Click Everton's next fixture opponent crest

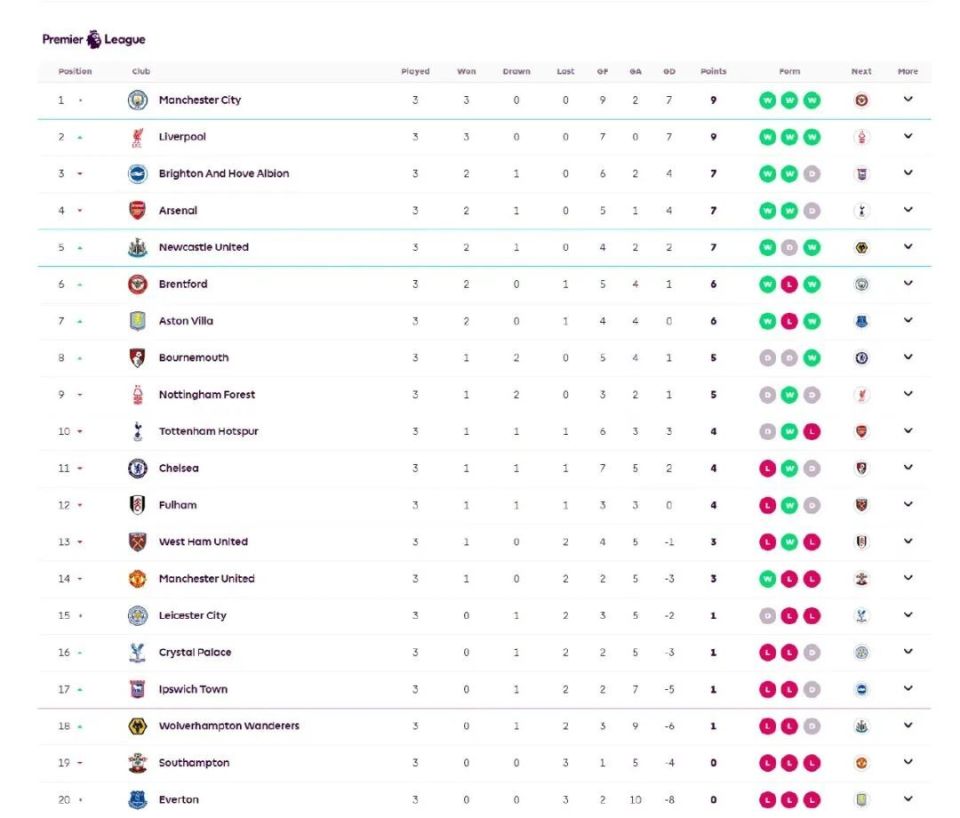point(861,800)
